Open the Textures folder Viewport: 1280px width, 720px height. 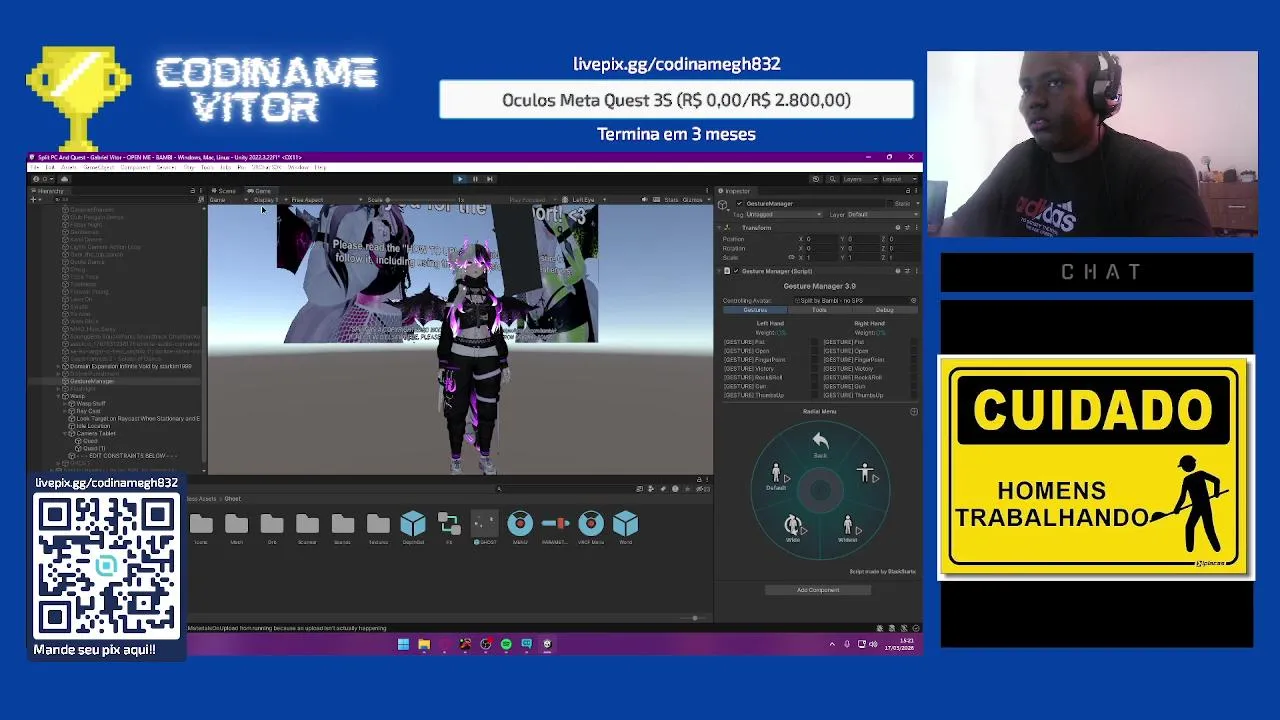coord(378,528)
